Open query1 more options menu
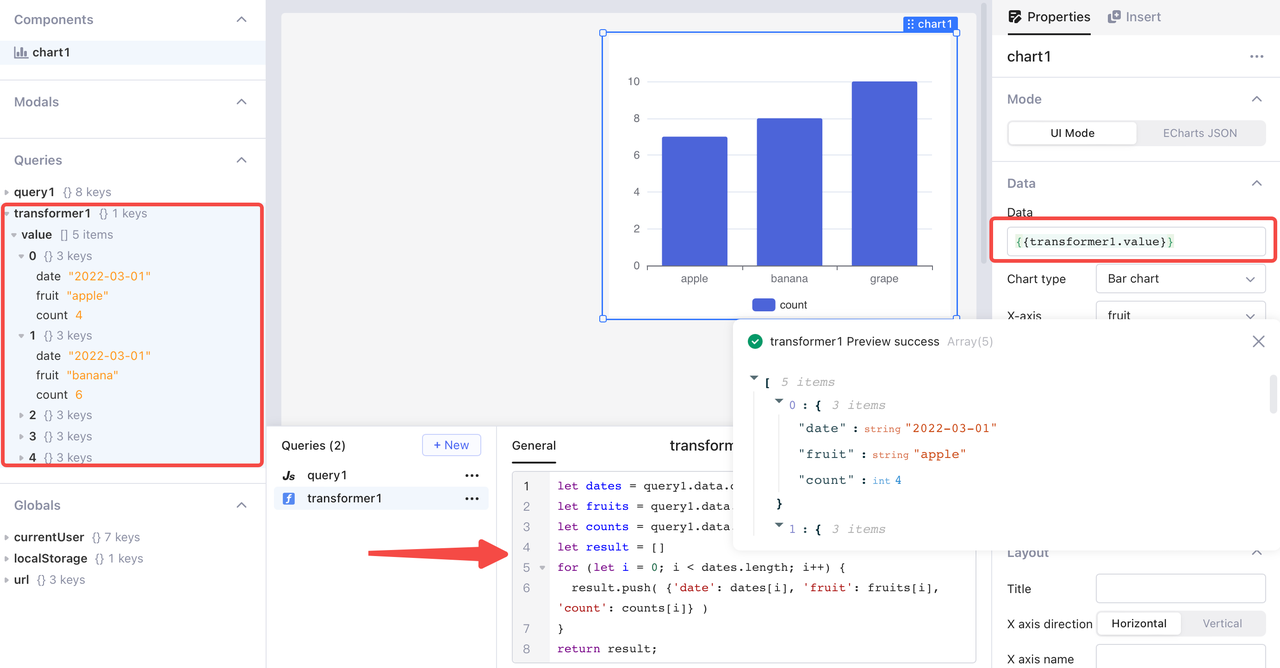The image size is (1280, 668). [472, 476]
